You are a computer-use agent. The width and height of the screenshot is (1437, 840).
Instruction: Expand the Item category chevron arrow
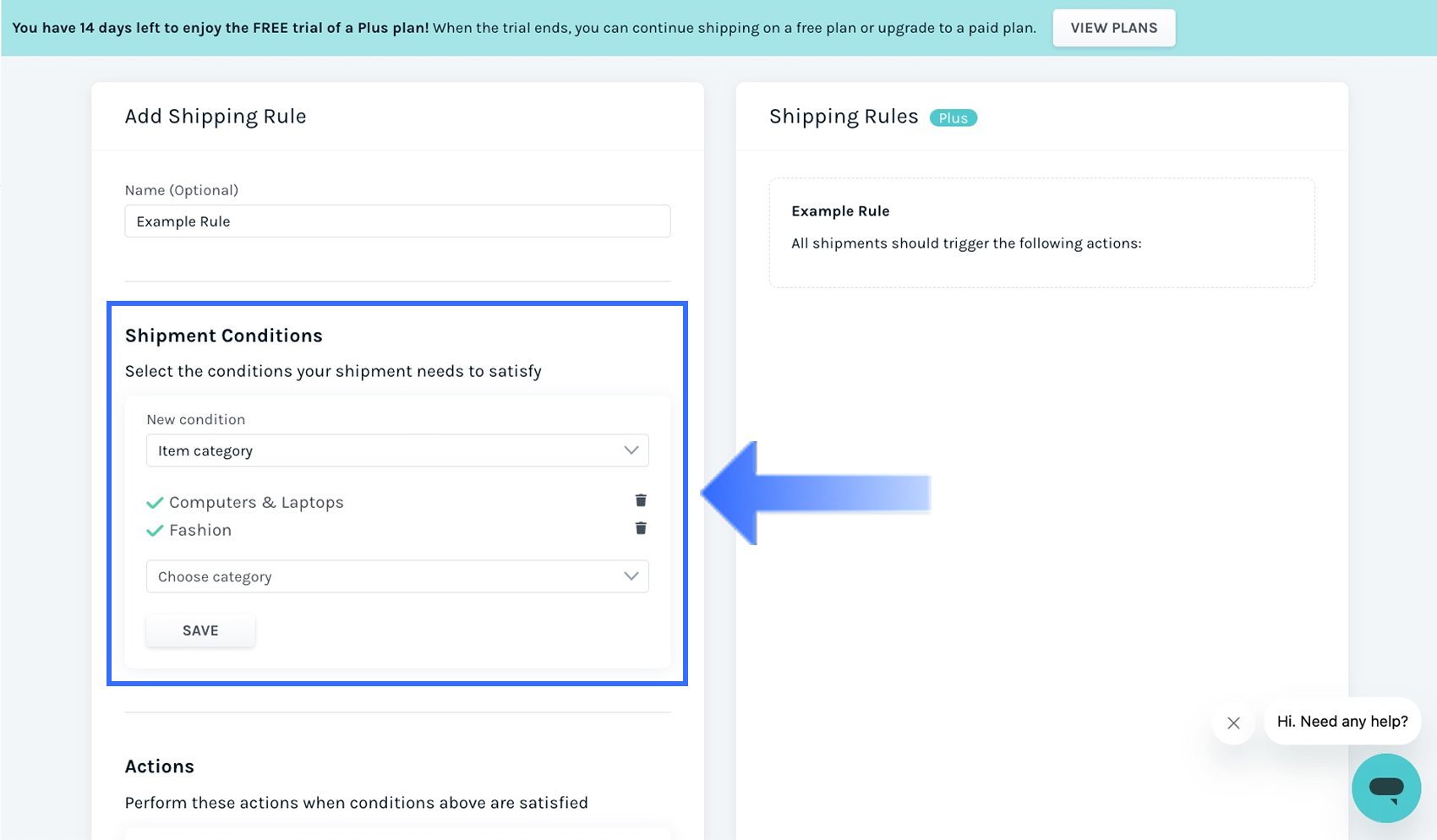[x=631, y=450]
